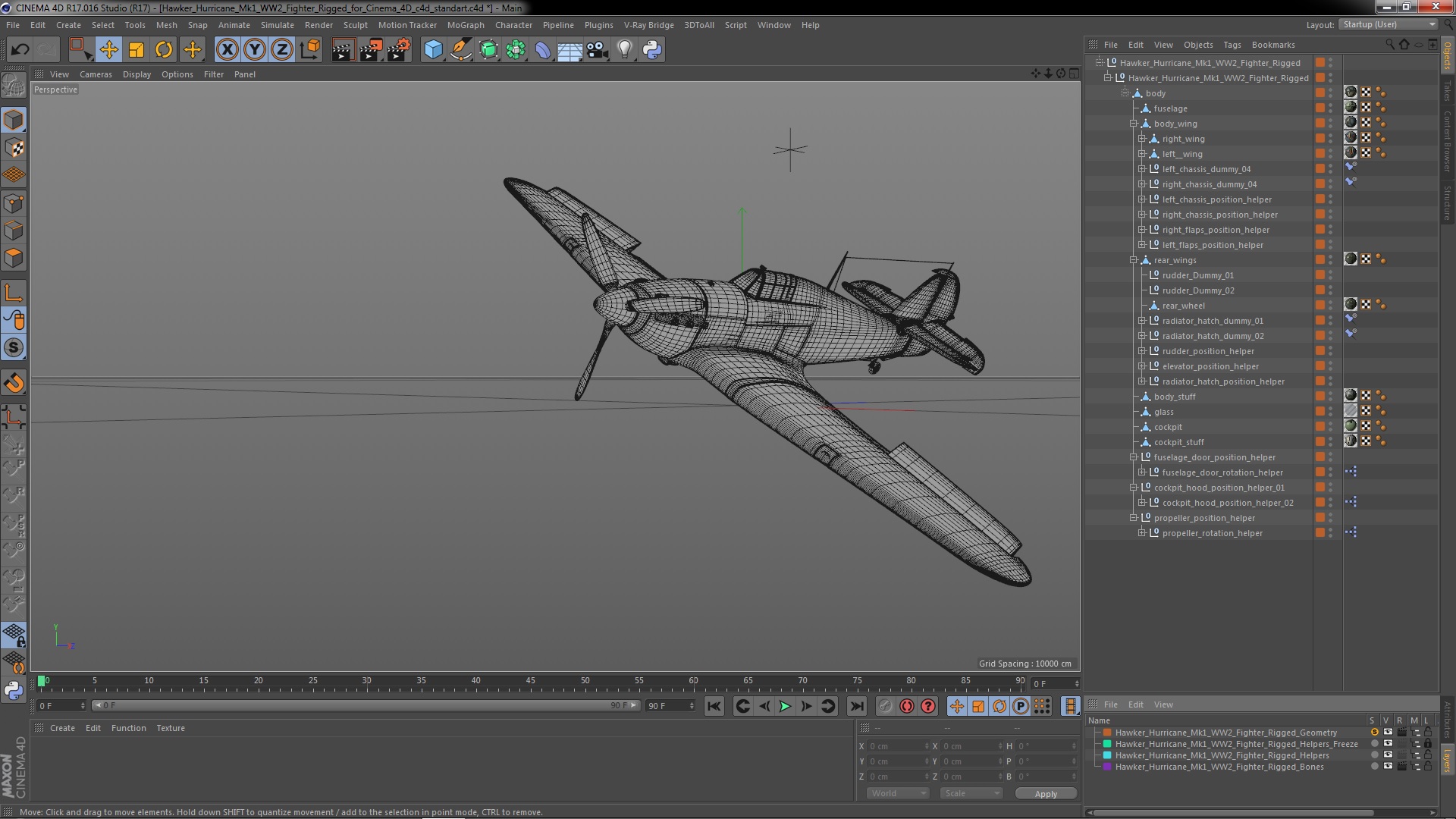Open the Python script icon in toolbar

pyautogui.click(x=652, y=50)
